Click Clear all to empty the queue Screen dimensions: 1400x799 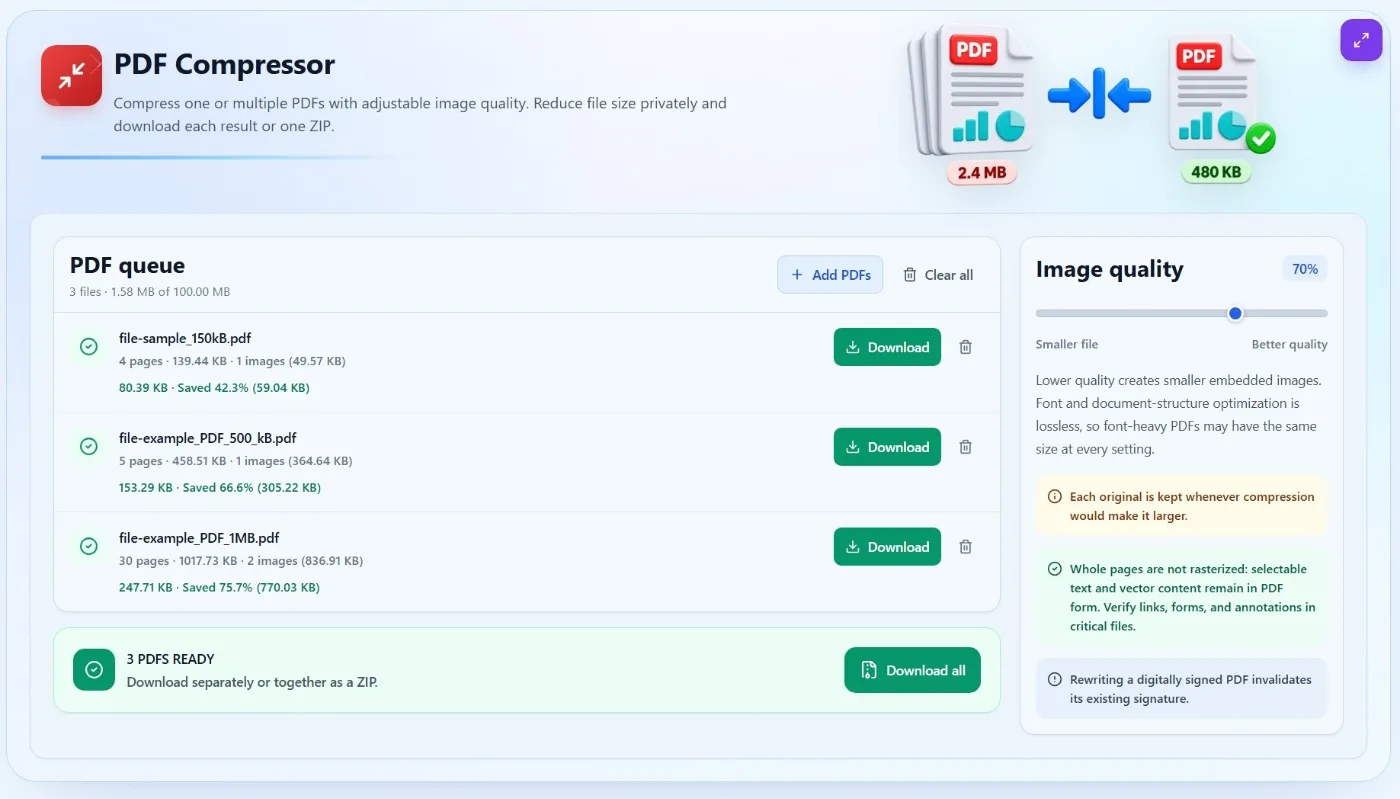[938, 275]
